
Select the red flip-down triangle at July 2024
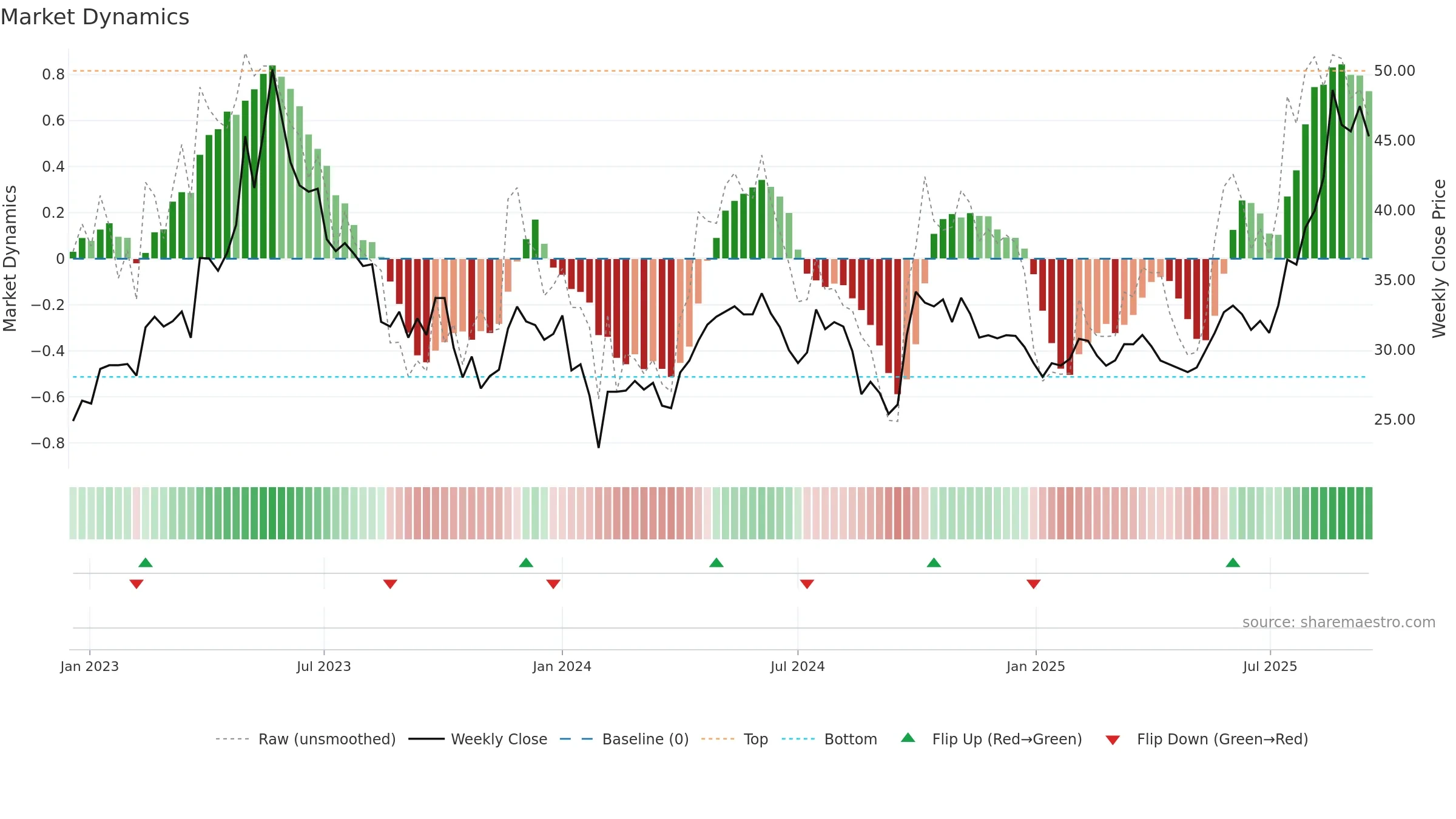coord(807,584)
